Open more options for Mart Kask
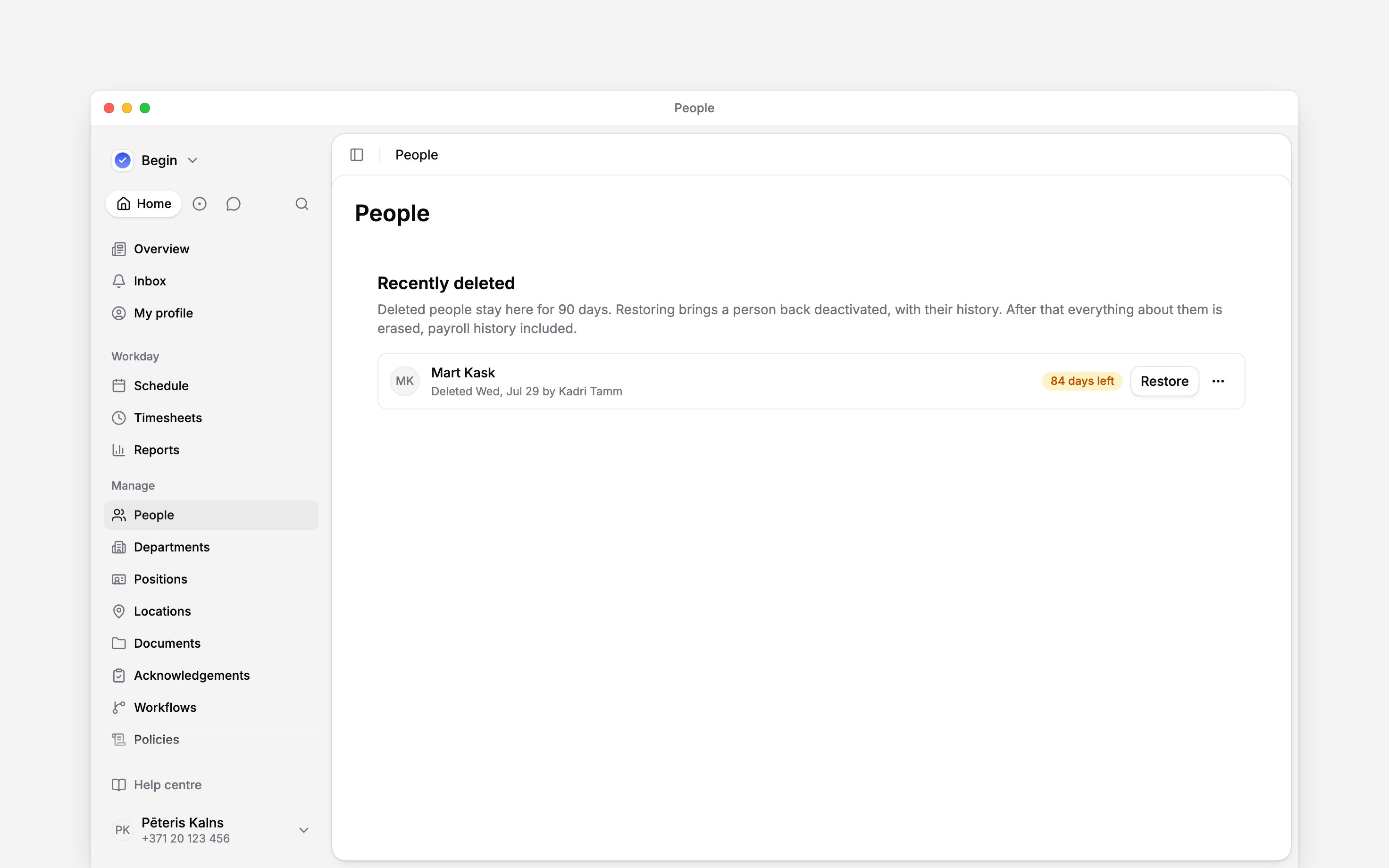 coord(1218,381)
